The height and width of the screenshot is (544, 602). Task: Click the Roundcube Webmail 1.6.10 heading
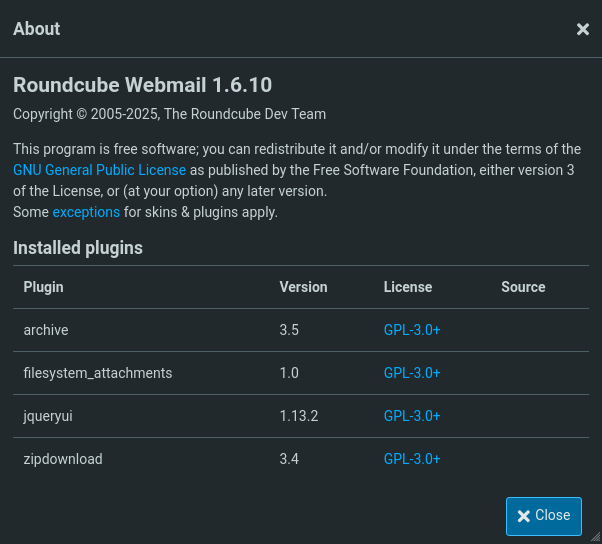[x=142, y=85]
